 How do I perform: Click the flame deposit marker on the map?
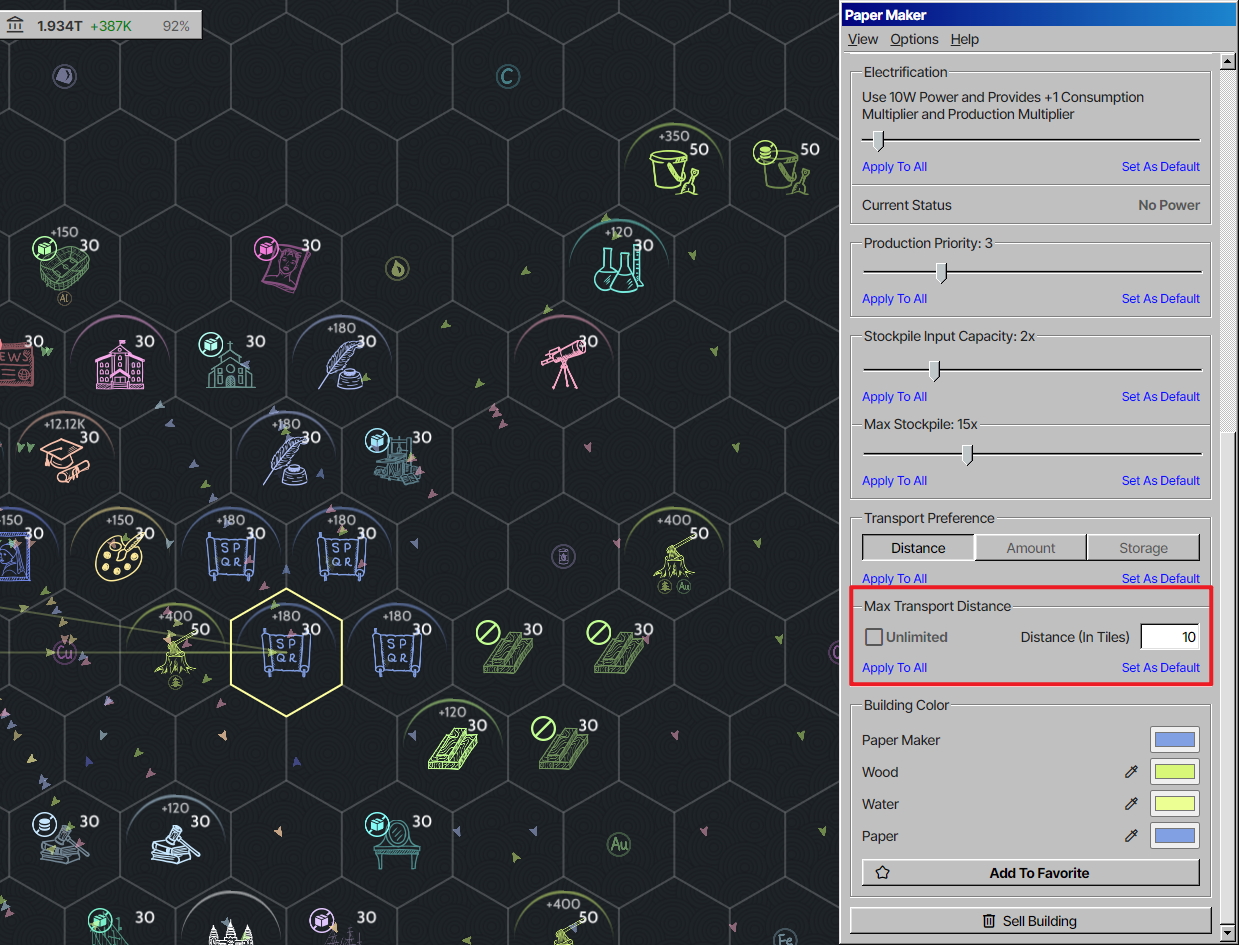click(397, 268)
